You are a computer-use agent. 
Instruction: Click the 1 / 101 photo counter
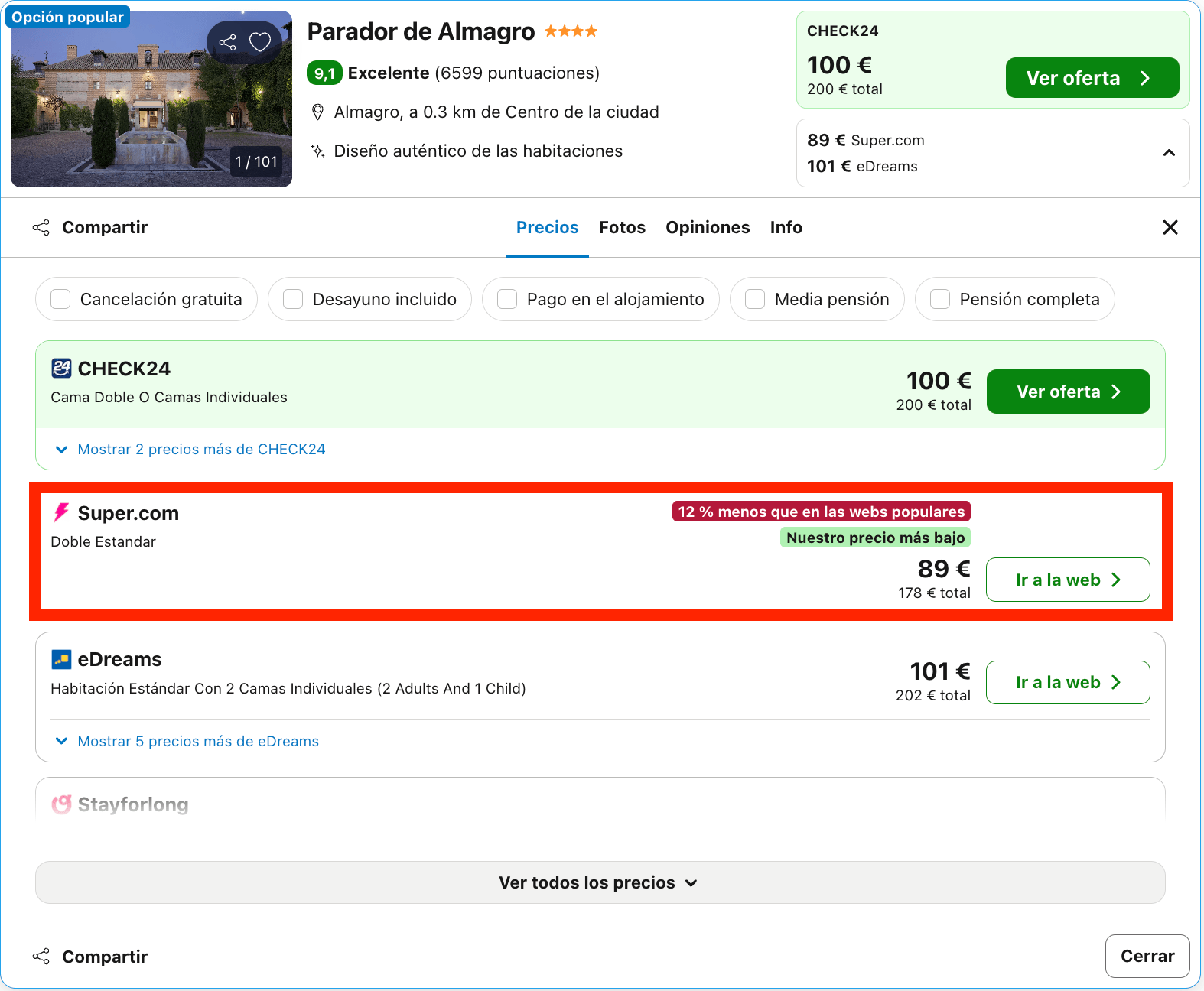click(256, 161)
